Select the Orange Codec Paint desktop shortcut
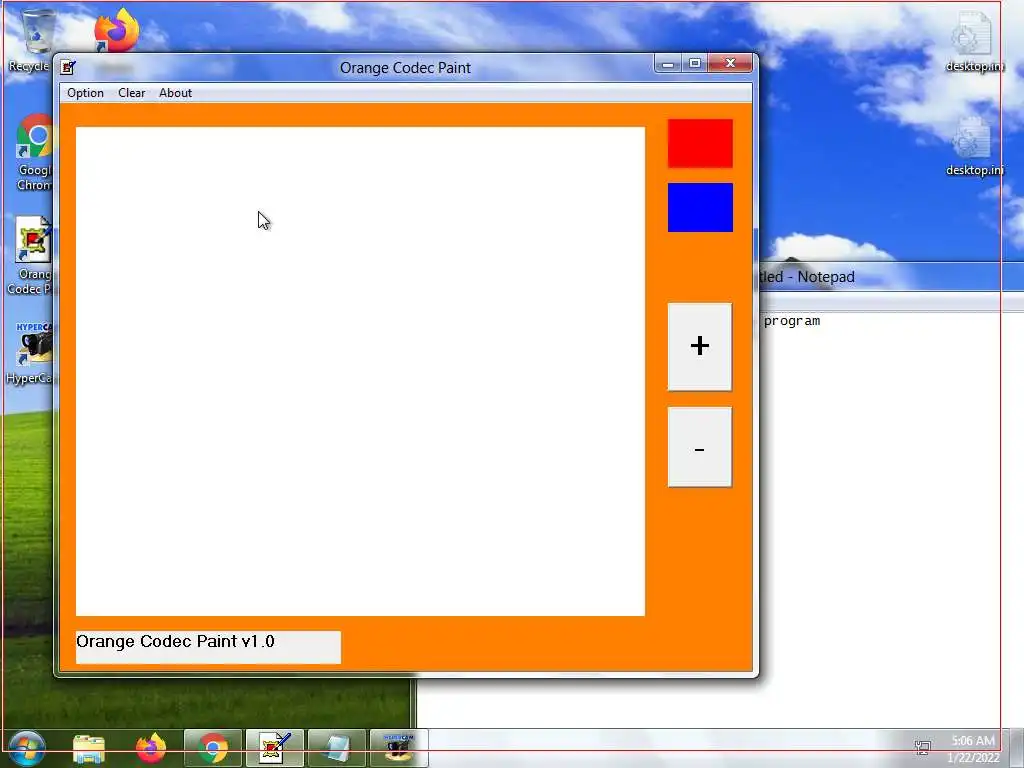Image resolution: width=1024 pixels, height=768 pixels. [x=31, y=256]
